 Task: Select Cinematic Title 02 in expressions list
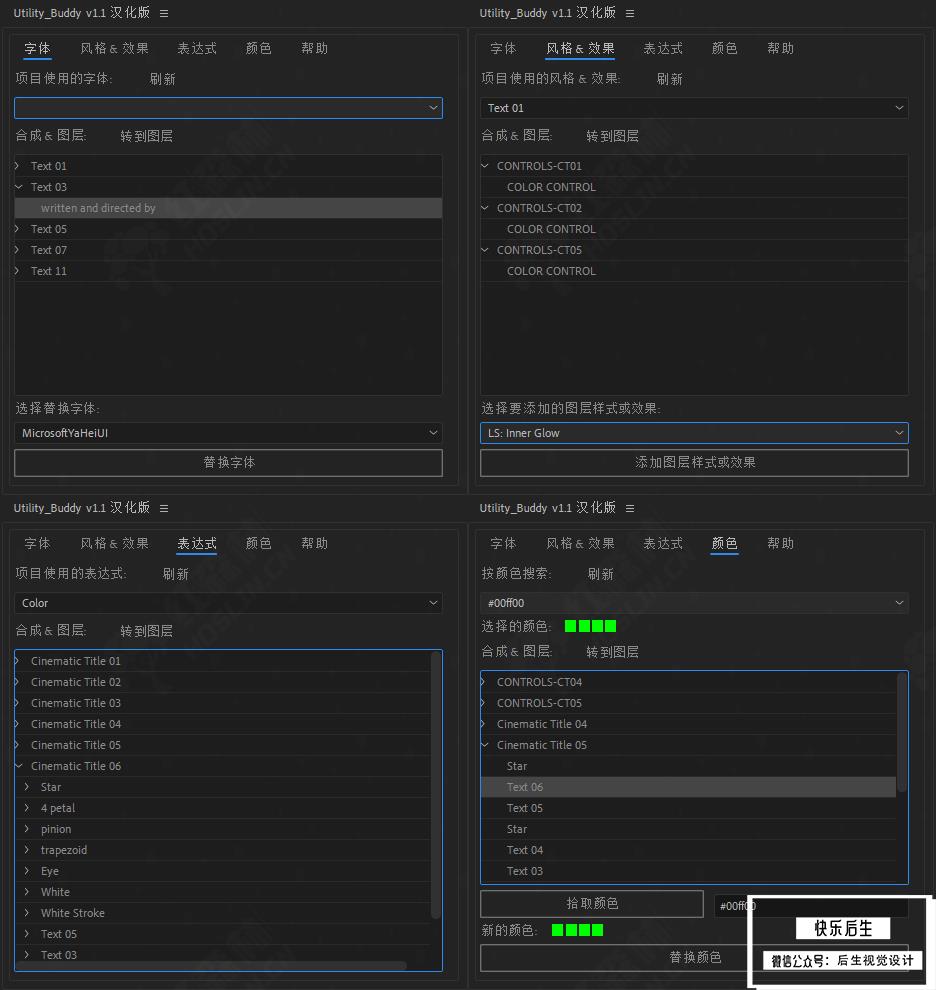coord(76,682)
